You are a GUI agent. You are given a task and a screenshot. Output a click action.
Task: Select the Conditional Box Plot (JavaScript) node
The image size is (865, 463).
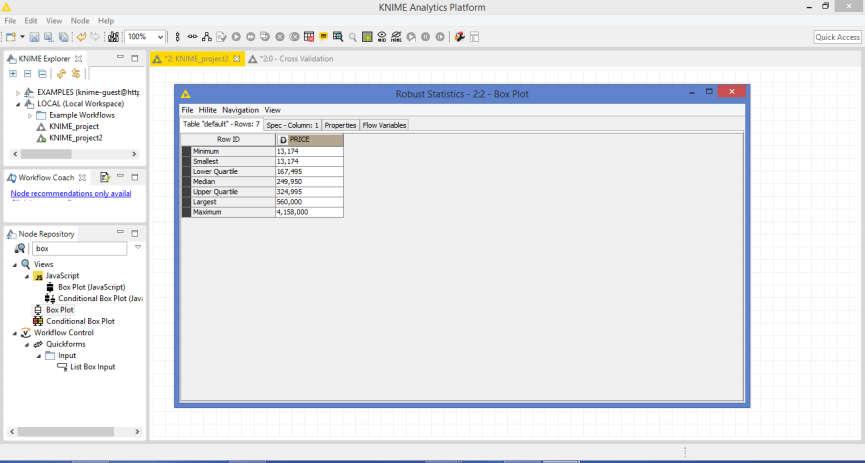[100, 299]
